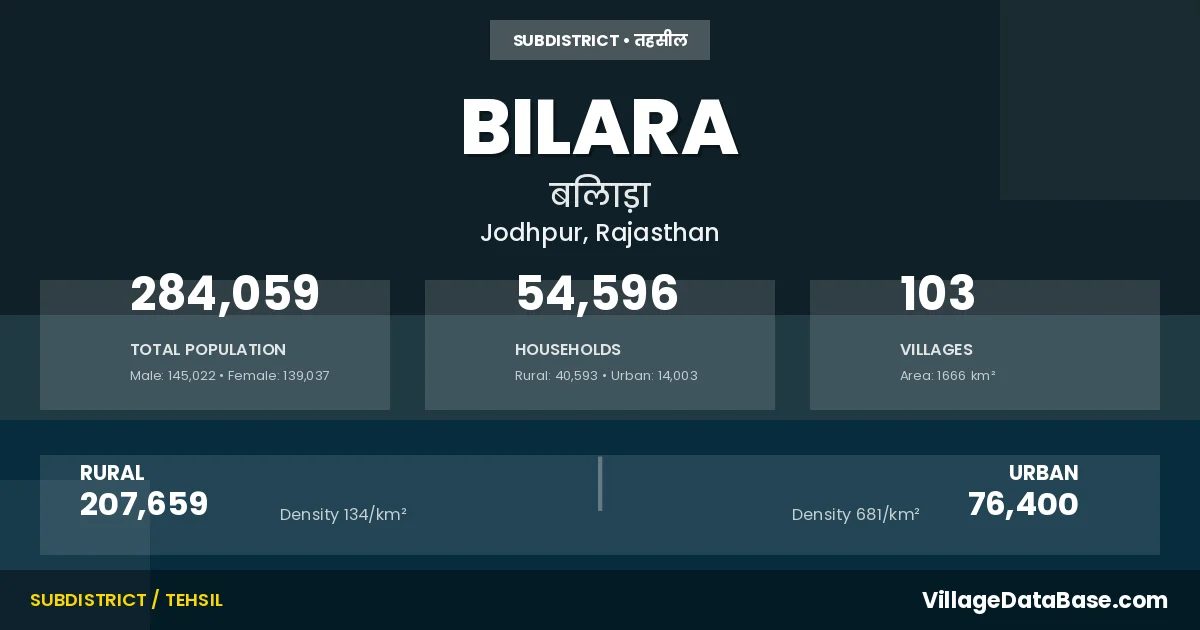Click the Villages label
The height and width of the screenshot is (630, 1200).
[x=936, y=350]
